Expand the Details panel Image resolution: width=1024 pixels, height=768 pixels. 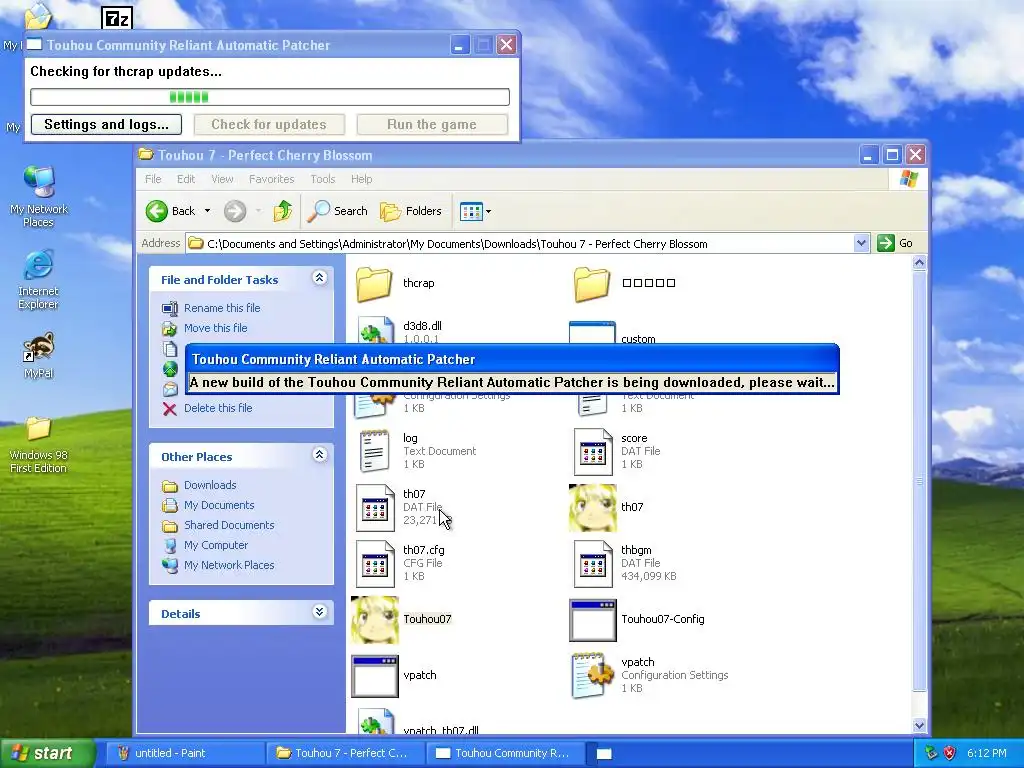coord(319,612)
